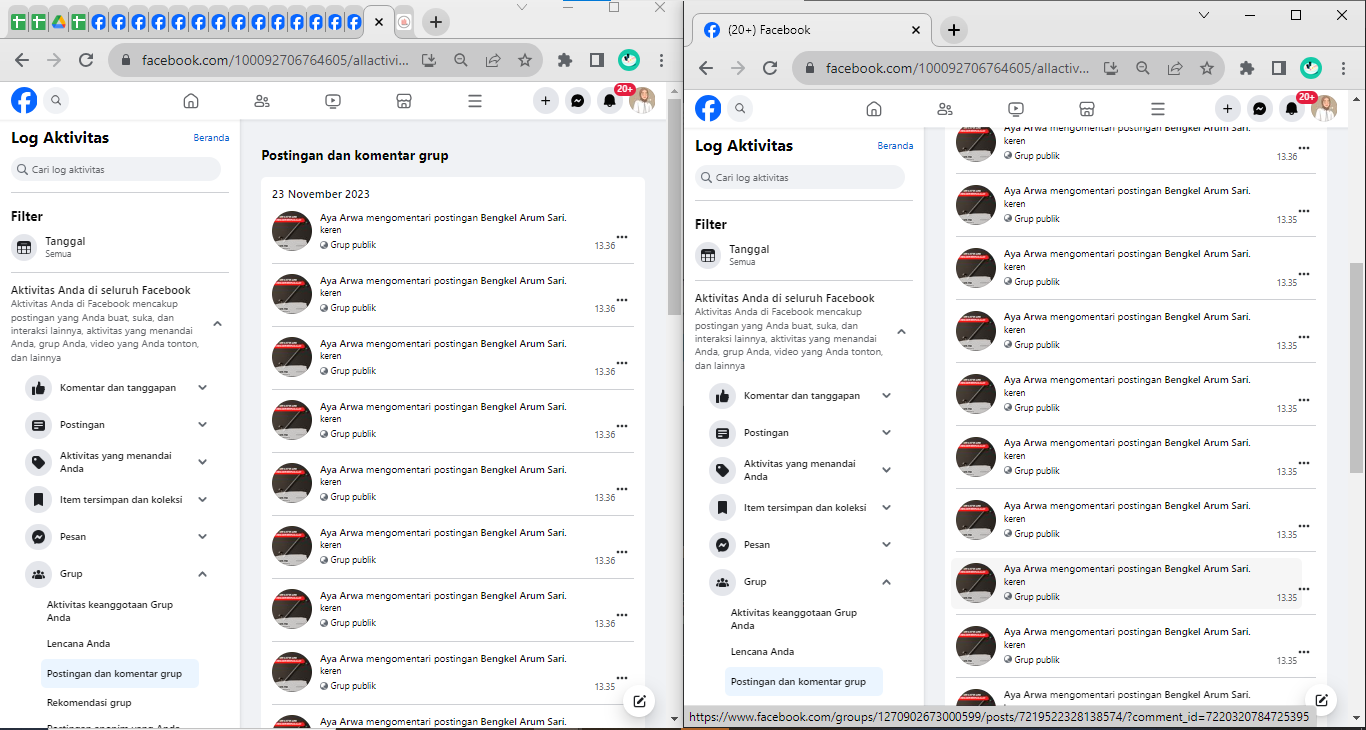Open Tanggal filter in left window
The width and height of the screenshot is (1366, 730).
click(x=120, y=247)
